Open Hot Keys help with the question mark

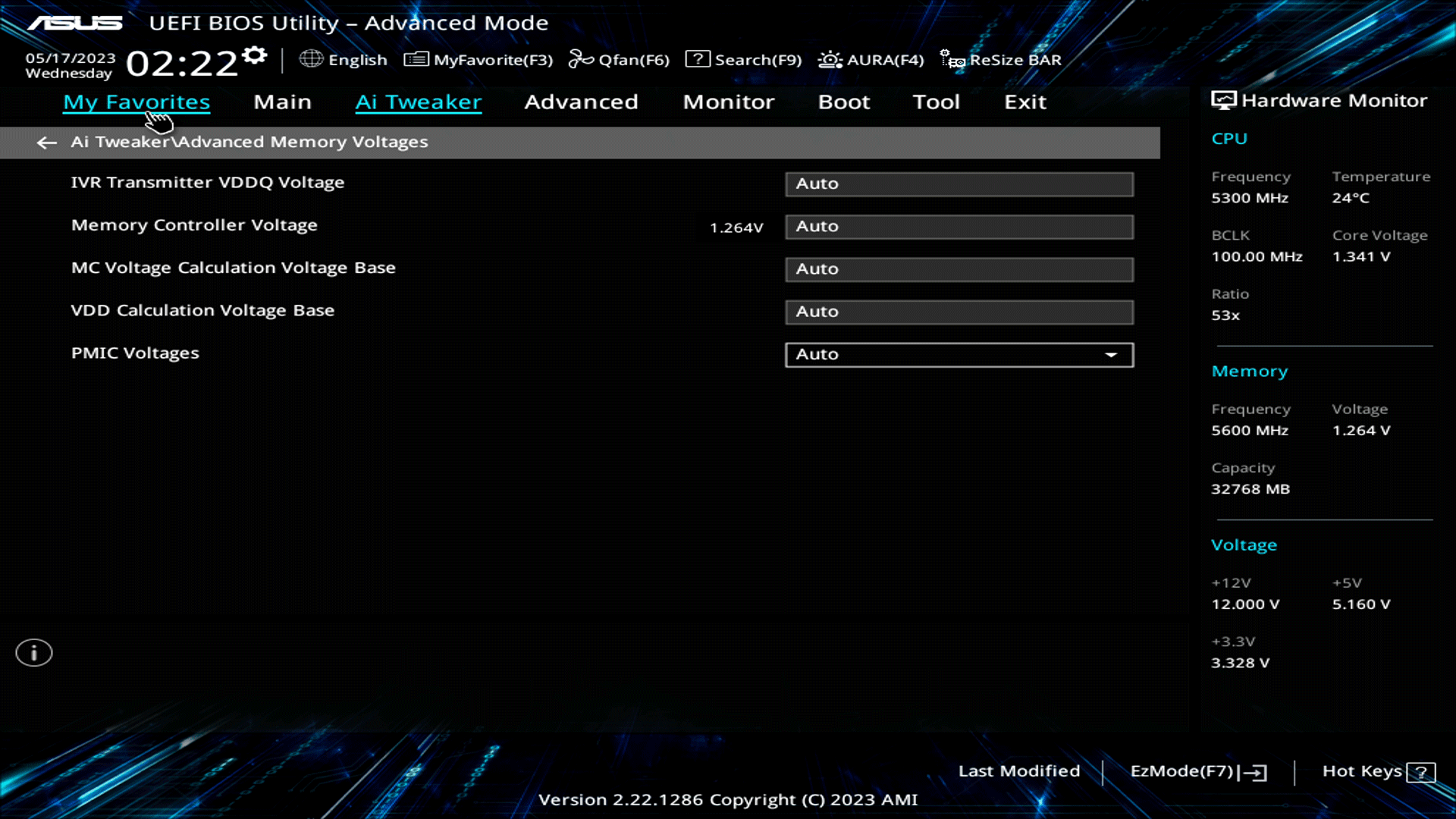point(1420,771)
